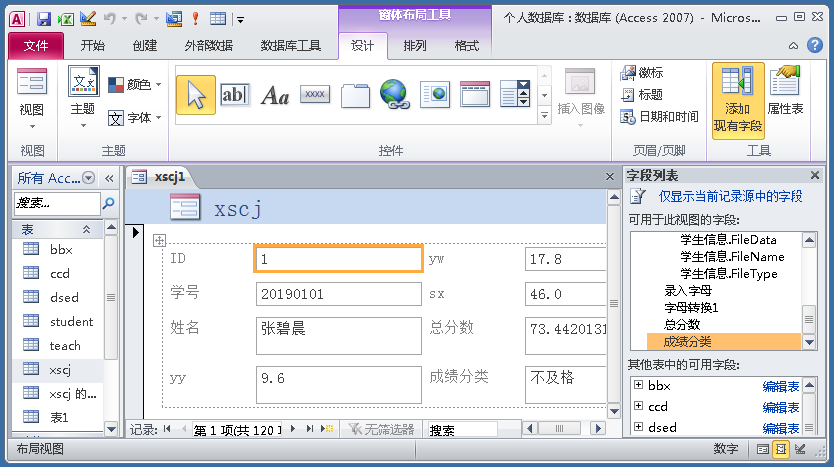Expand the bbx table in field list
This screenshot has height=467, width=834.
point(639,385)
